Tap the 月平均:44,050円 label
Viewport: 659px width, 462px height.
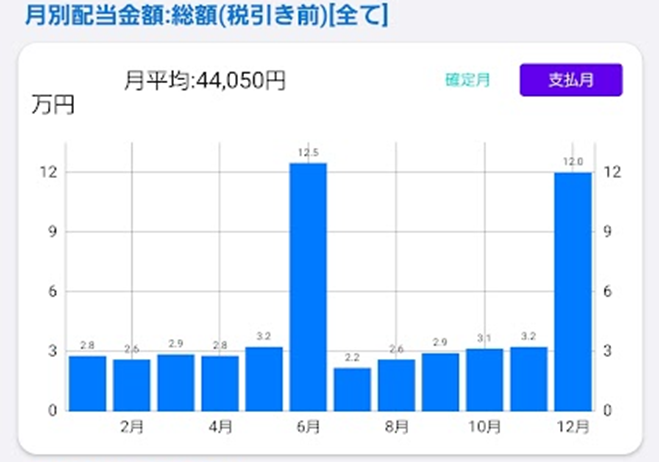point(204,81)
